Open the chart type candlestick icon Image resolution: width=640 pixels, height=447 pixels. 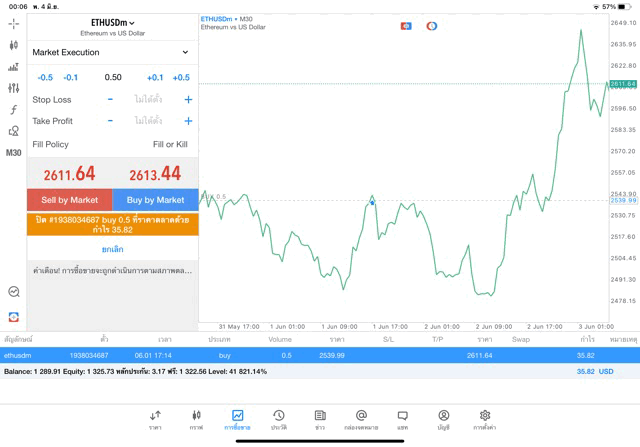[13, 45]
